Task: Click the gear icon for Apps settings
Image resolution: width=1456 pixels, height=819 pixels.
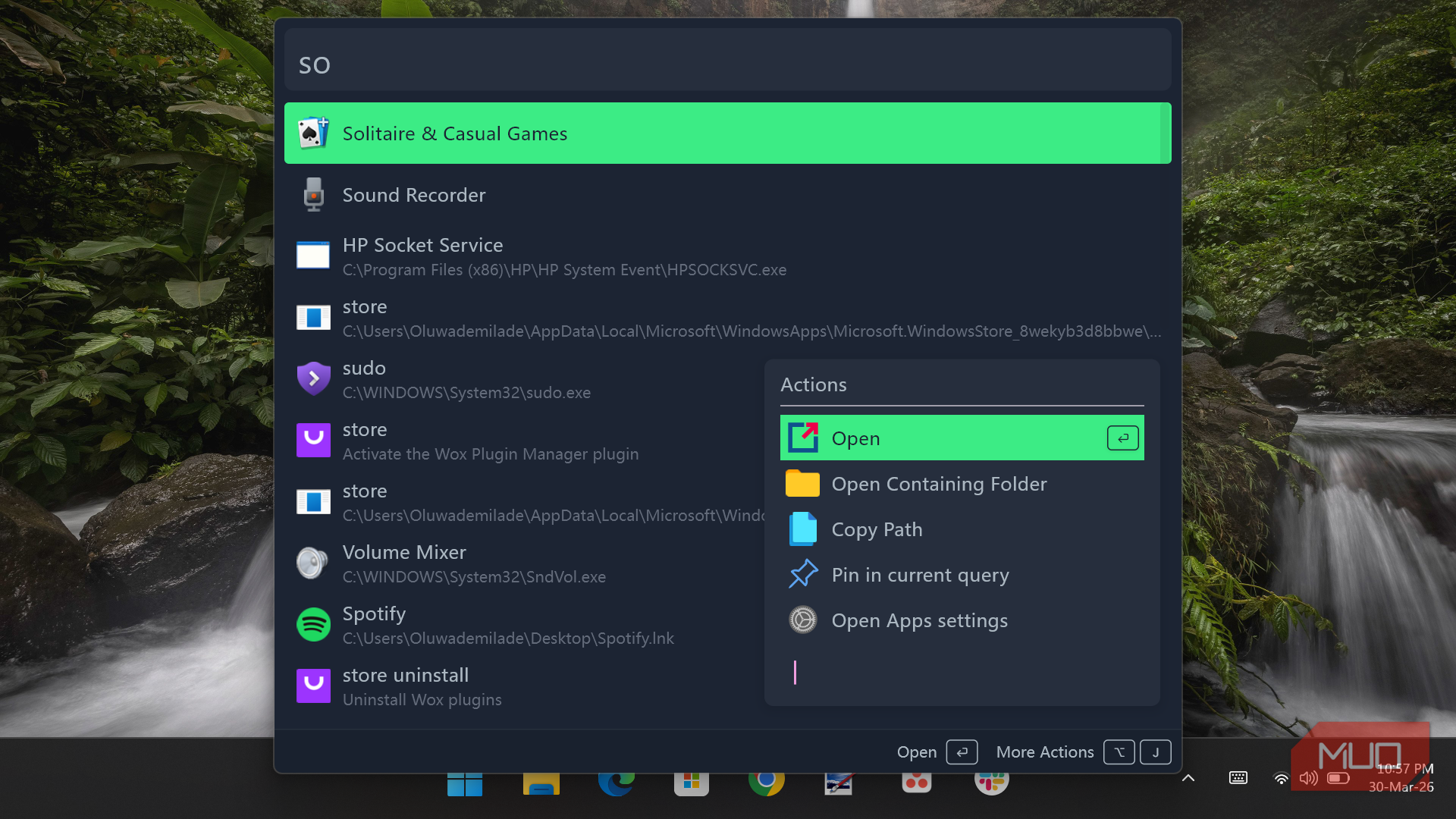Action: (802, 620)
